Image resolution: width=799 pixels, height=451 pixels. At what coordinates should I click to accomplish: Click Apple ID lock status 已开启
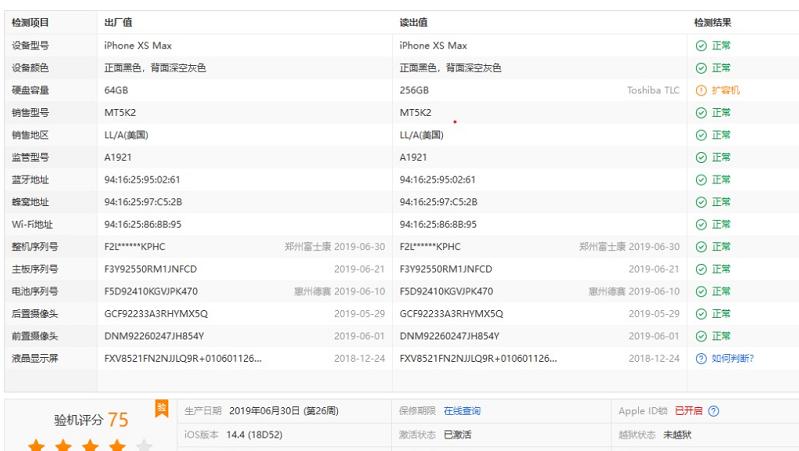click(x=688, y=411)
